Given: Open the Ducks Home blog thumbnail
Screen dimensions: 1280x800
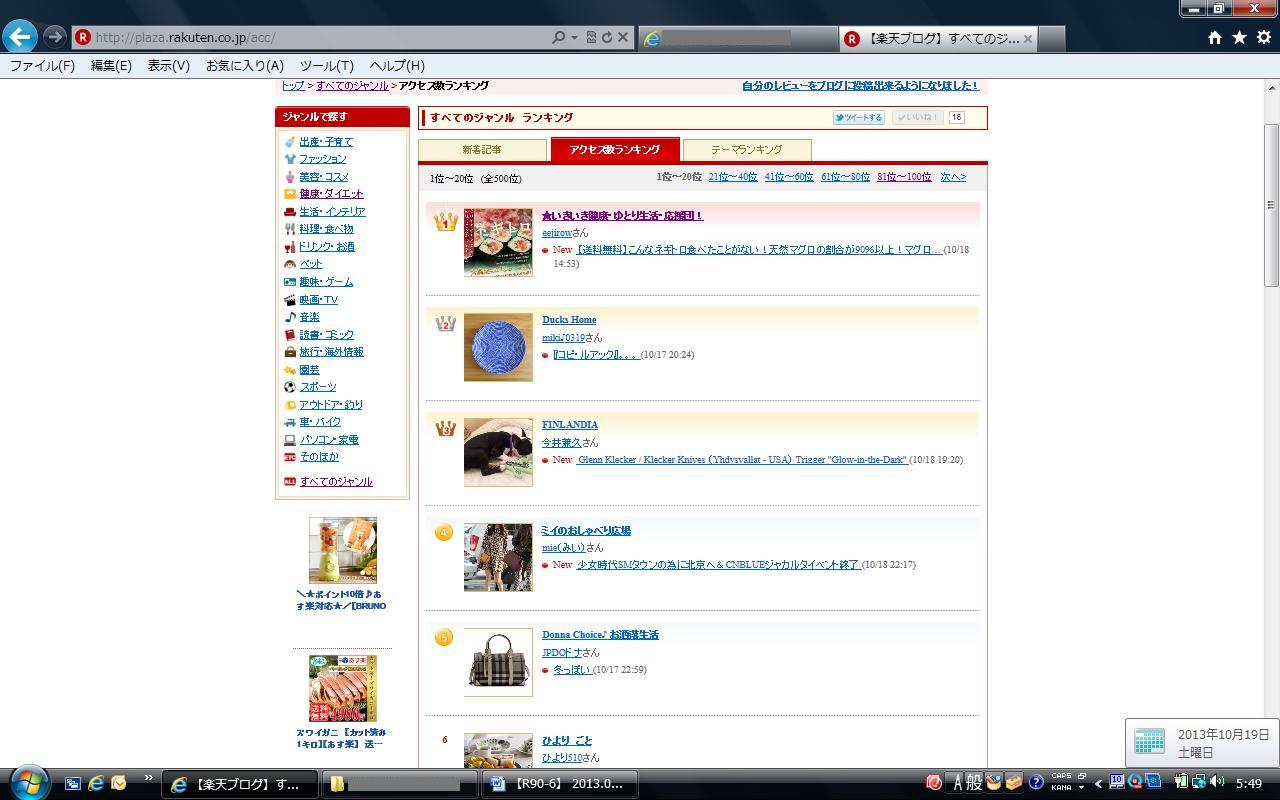Looking at the screenshot, I should pos(498,347).
